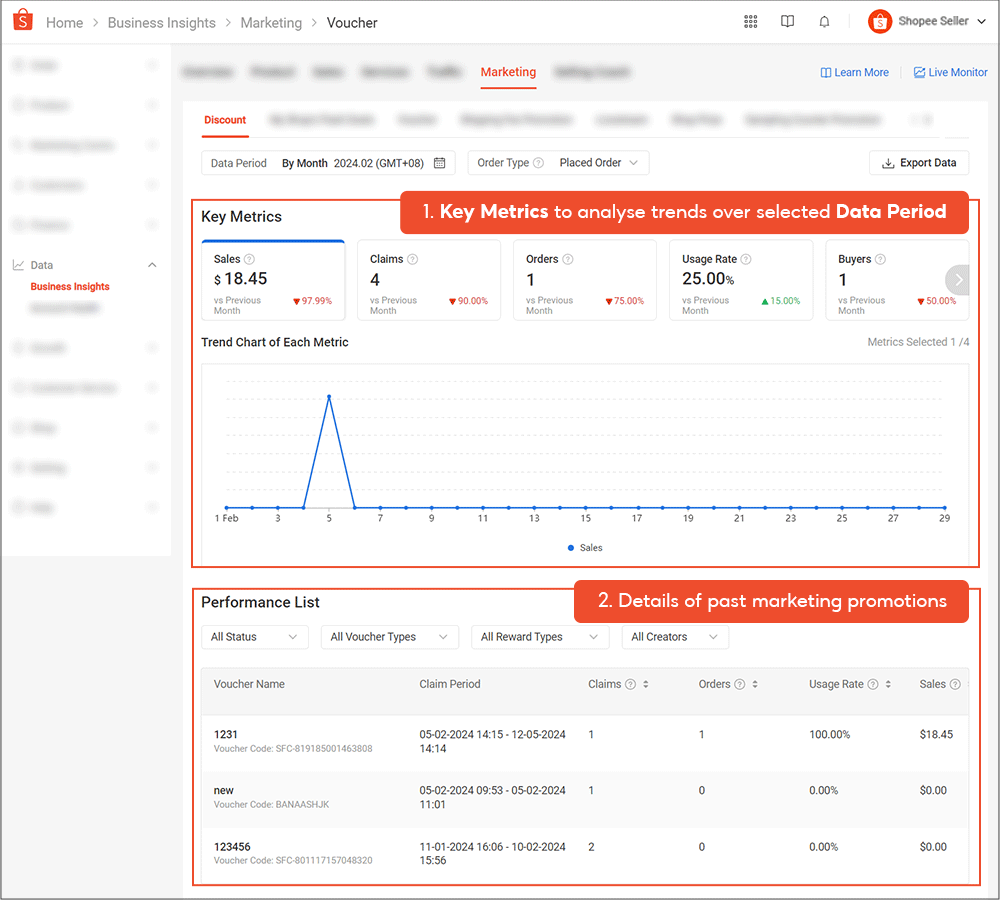Viewport: 1000px width, 900px height.
Task: Open the Placed Order dropdown
Action: pyautogui.click(x=598, y=163)
